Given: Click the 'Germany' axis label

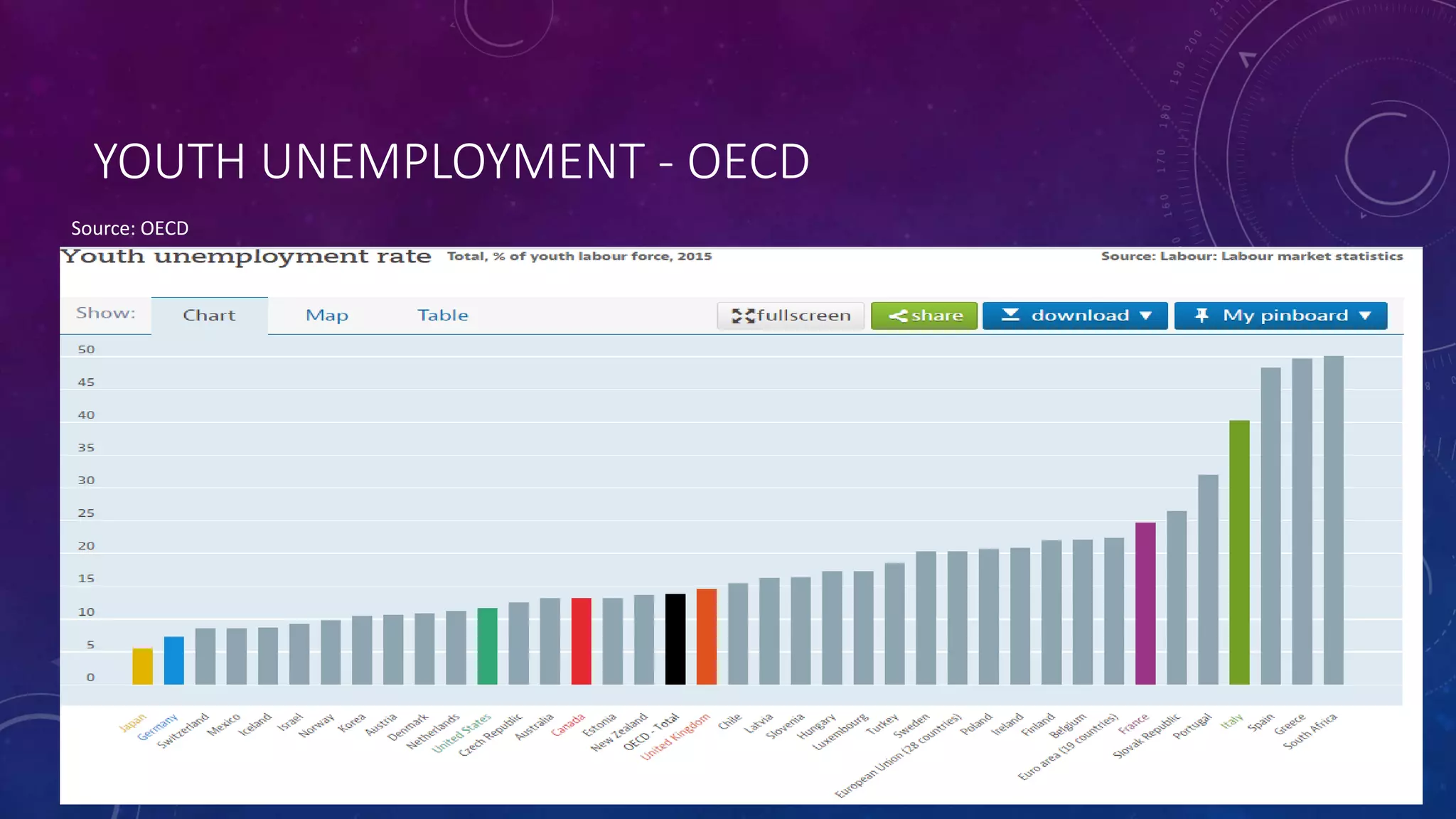Looking at the screenshot, I should (x=157, y=727).
